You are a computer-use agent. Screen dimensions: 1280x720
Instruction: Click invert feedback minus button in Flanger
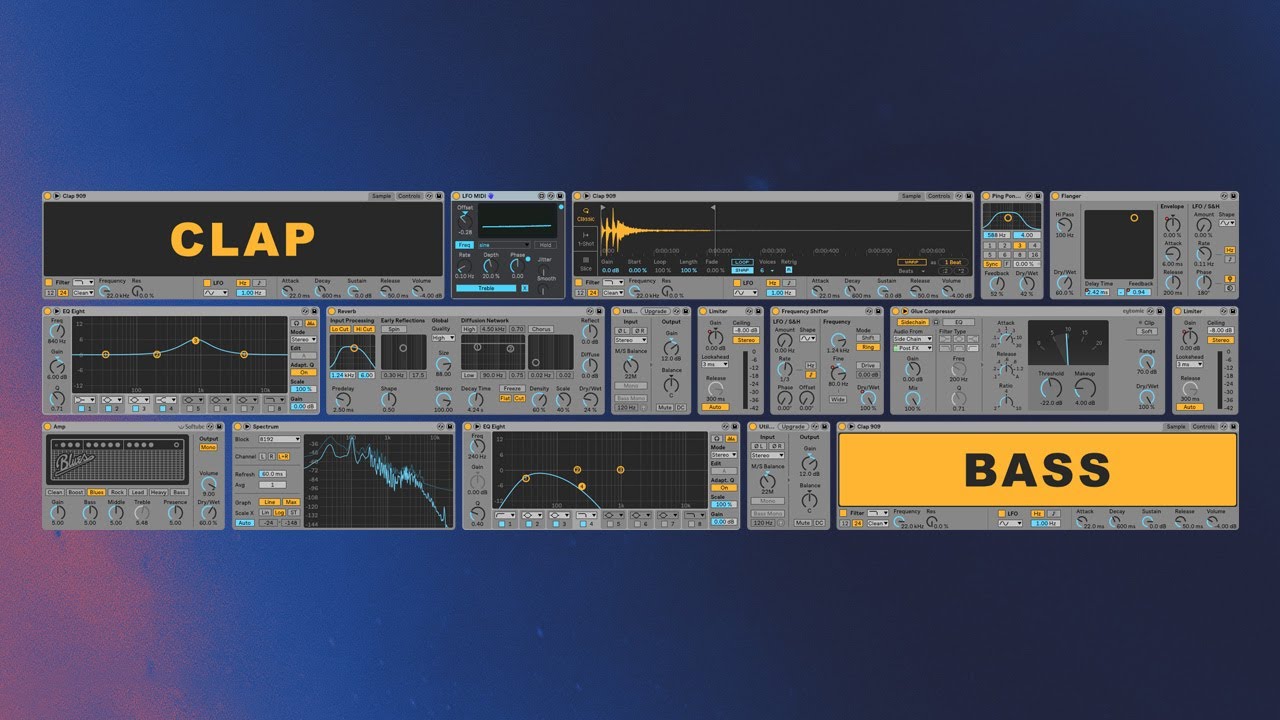click(1121, 291)
